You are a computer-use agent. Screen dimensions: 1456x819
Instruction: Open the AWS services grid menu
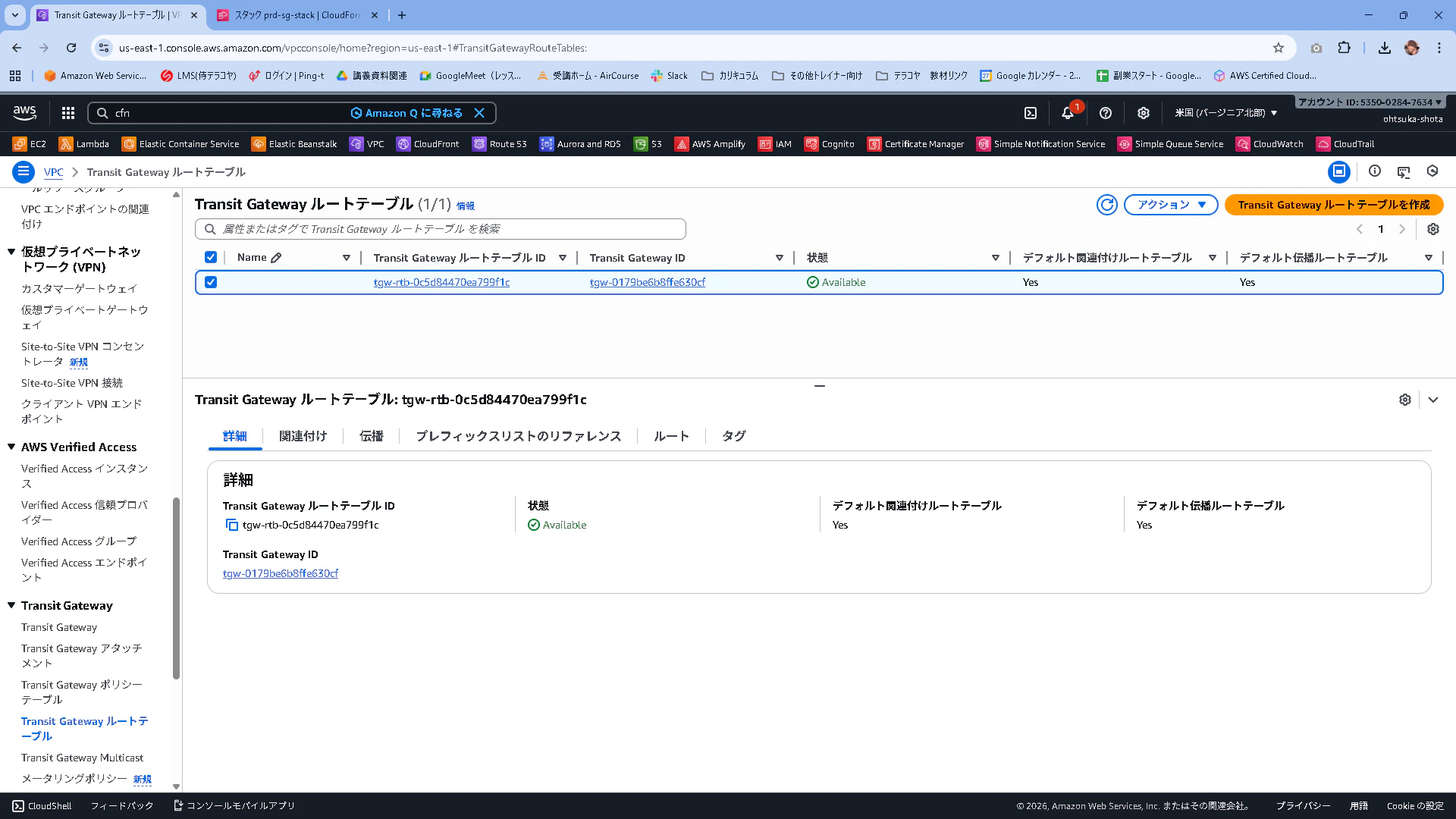click(68, 113)
